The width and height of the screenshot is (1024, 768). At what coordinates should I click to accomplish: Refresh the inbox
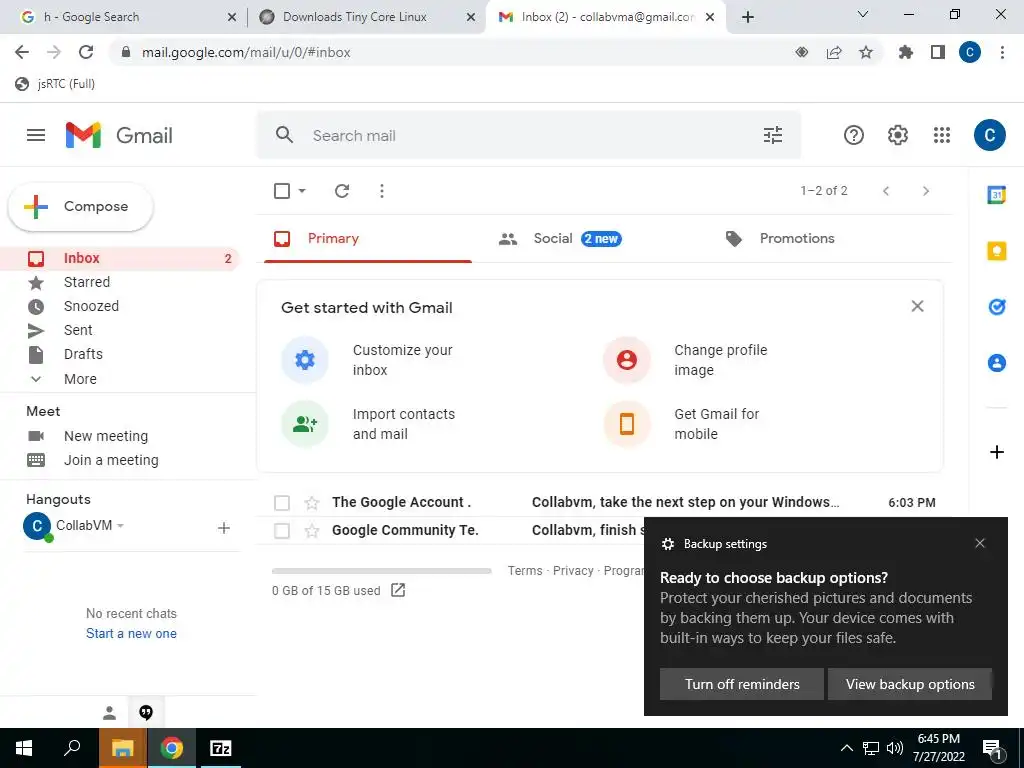pos(342,191)
